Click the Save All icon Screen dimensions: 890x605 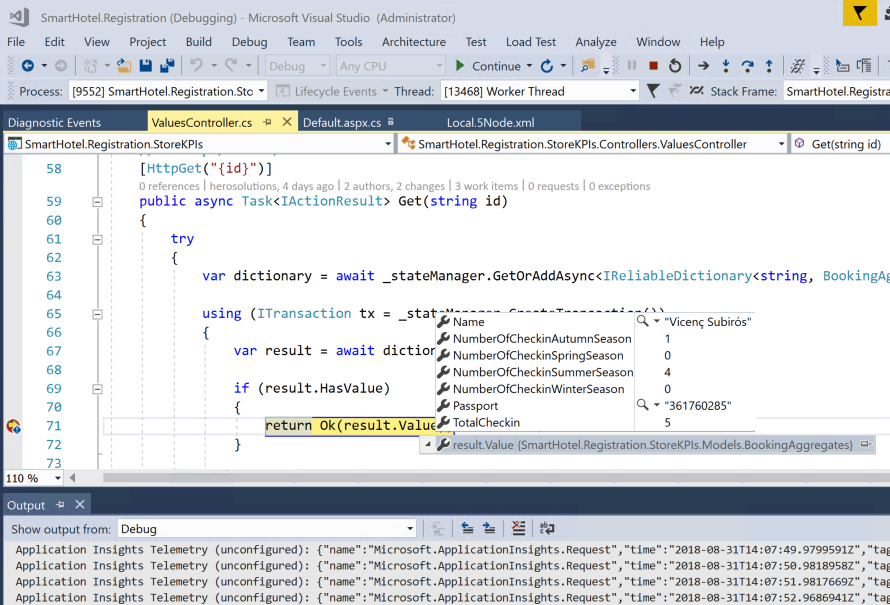pyautogui.click(x=167, y=66)
